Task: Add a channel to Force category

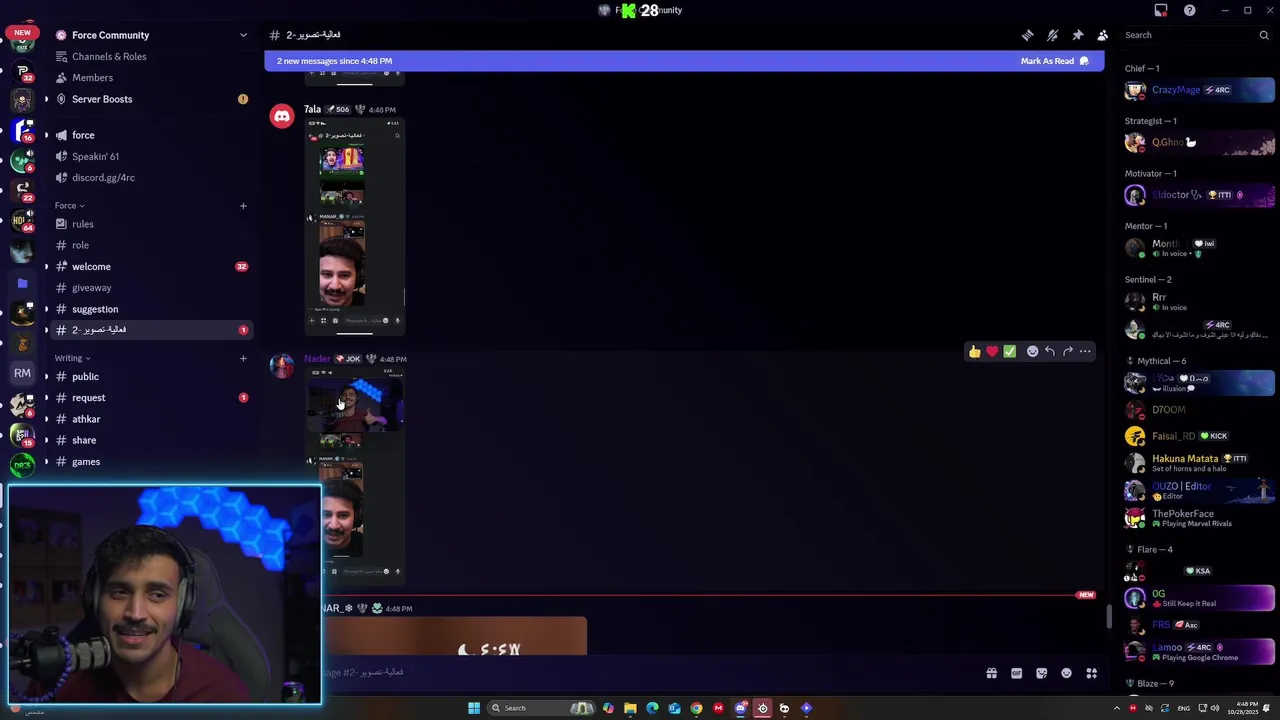Action: click(242, 205)
